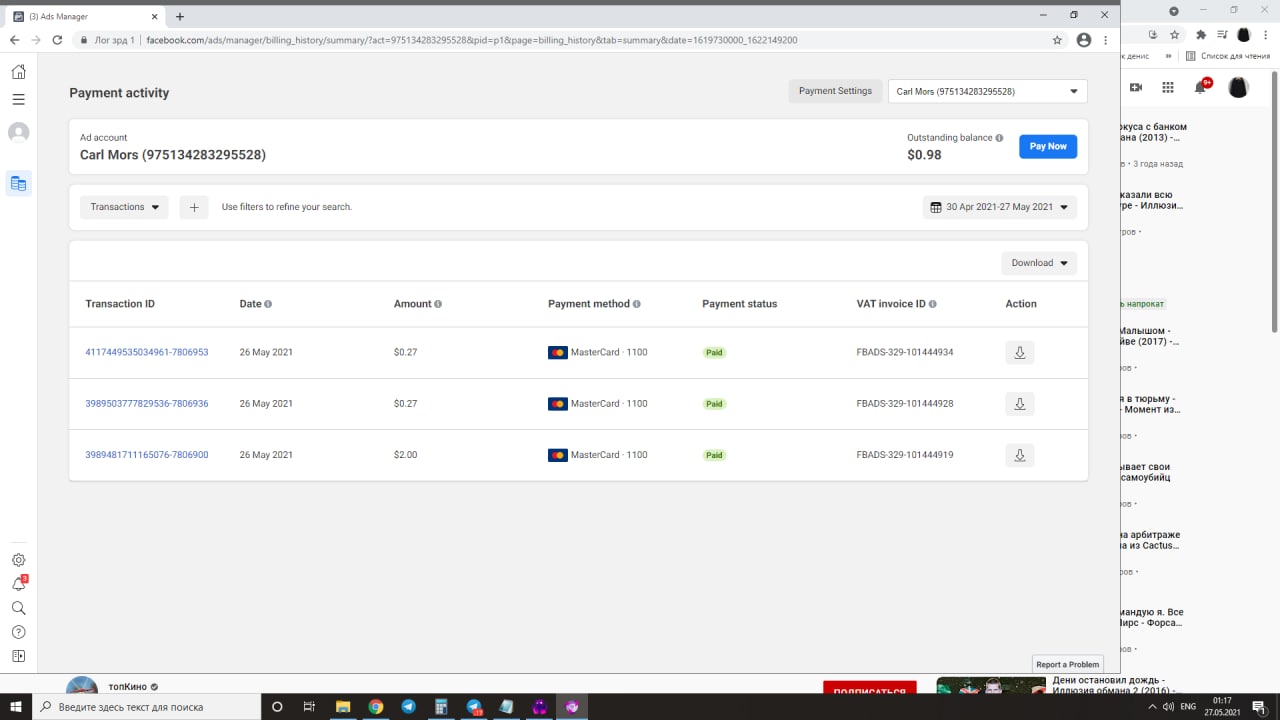Open the Ads Manager home icon in sidebar
The width and height of the screenshot is (1280, 720).
click(x=18, y=72)
